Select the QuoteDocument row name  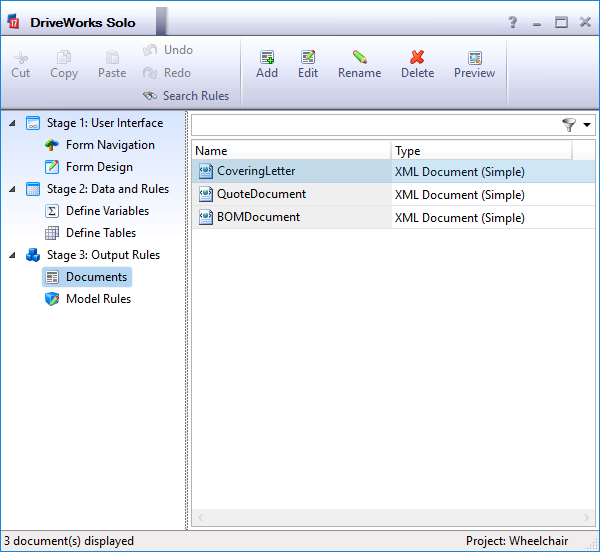(x=261, y=194)
